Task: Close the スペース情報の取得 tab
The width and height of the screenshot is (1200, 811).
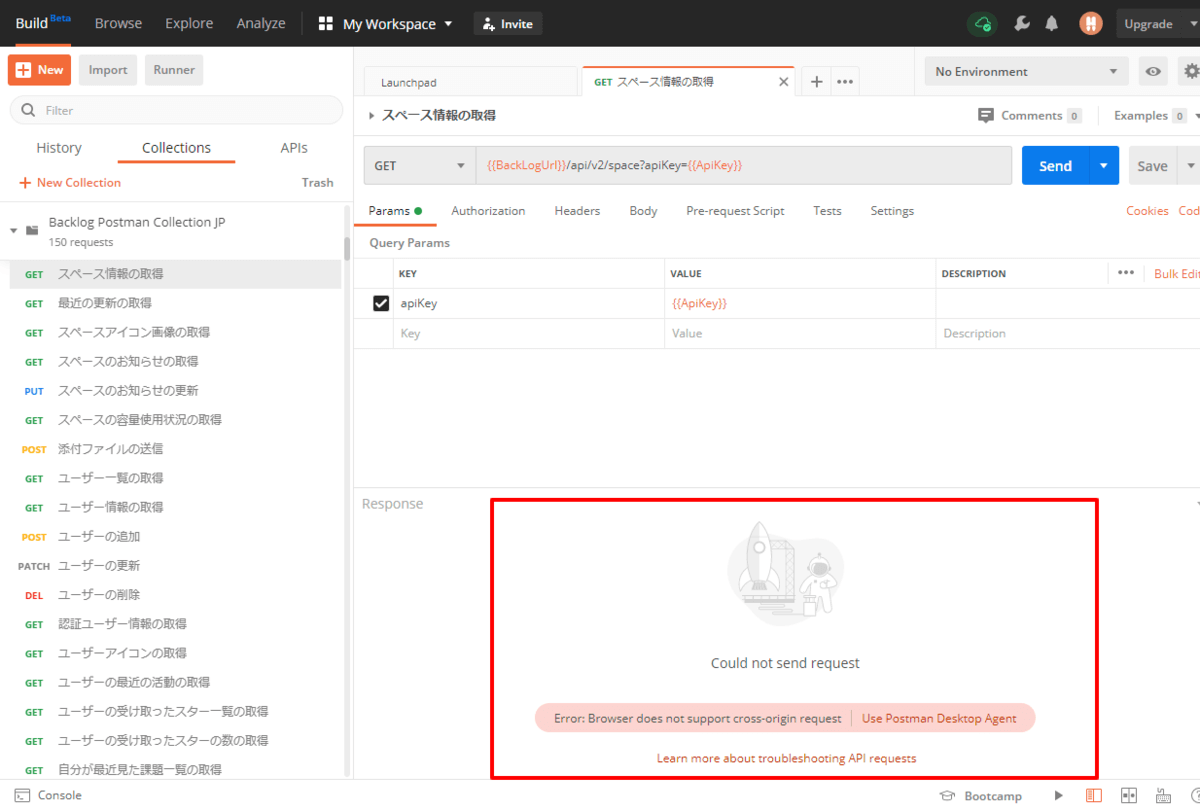Action: [783, 82]
